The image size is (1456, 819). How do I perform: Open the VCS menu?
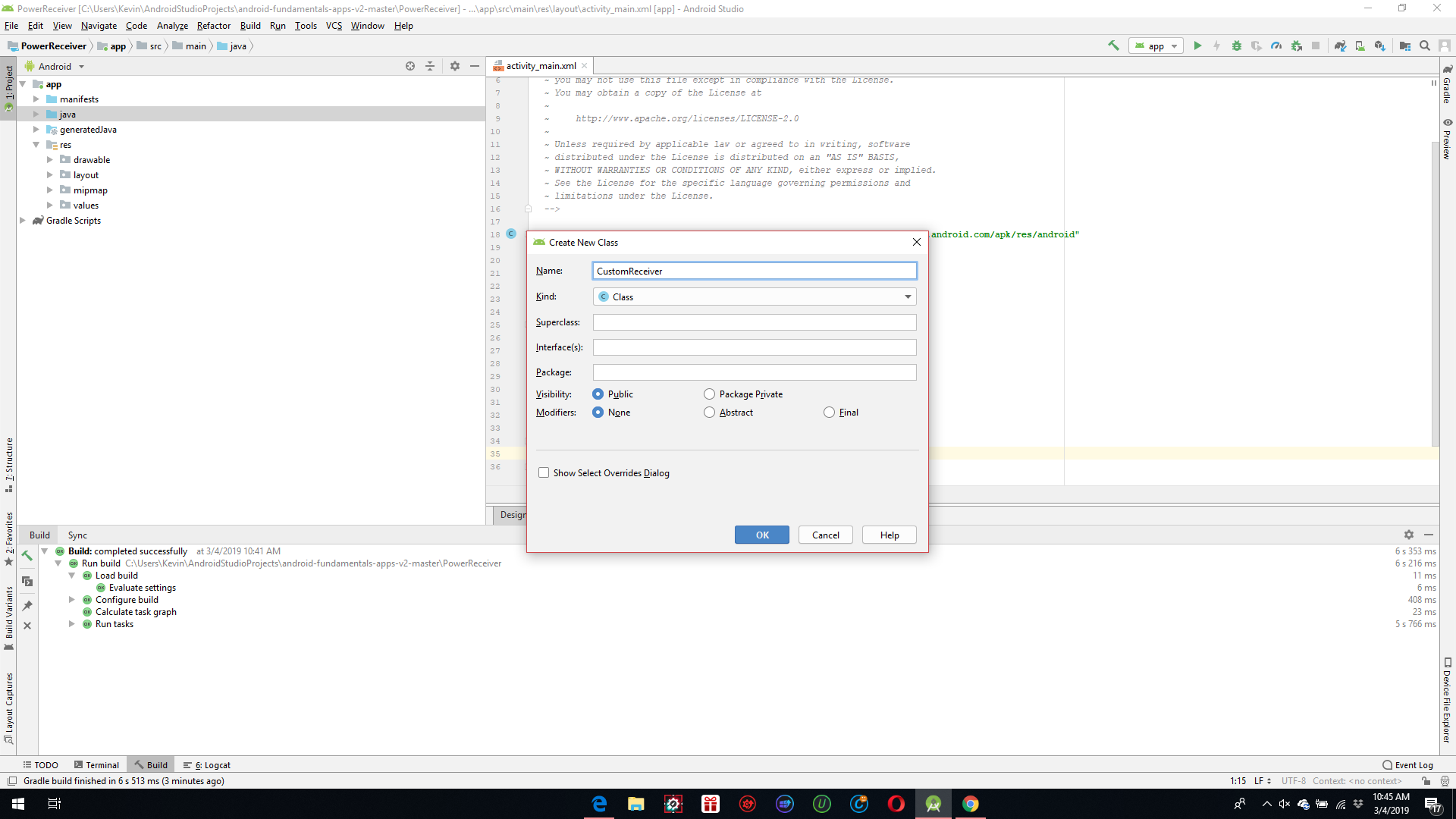(x=334, y=25)
